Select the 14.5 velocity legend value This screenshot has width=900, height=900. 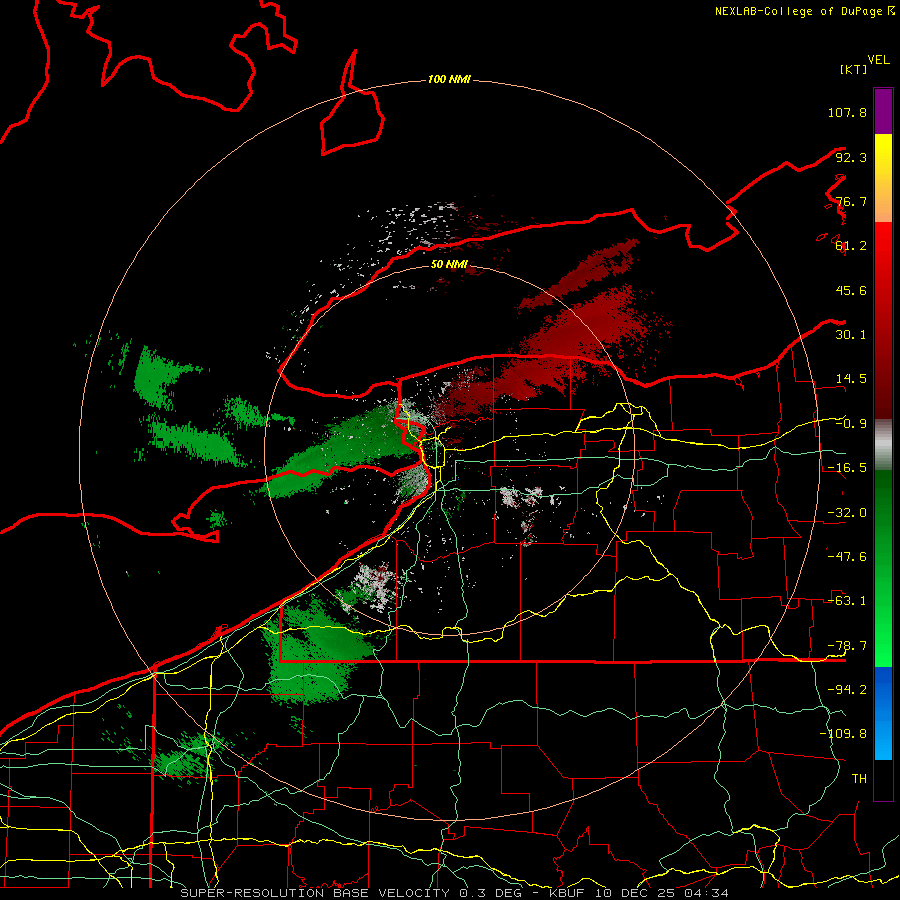pos(851,379)
